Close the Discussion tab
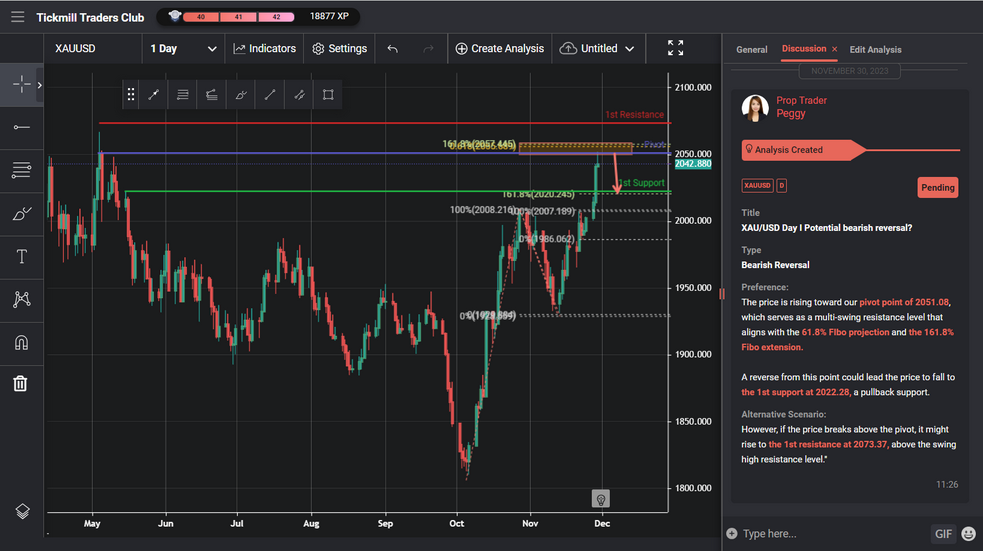This screenshot has width=985, height=551. (834, 49)
